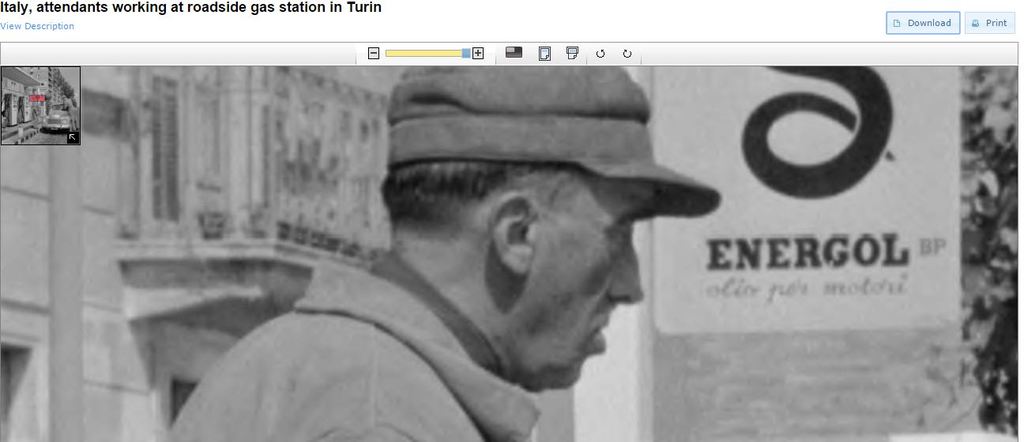Collapse navigator using its corner arrow
Viewport: 1024px width, 442px height.
[73, 137]
